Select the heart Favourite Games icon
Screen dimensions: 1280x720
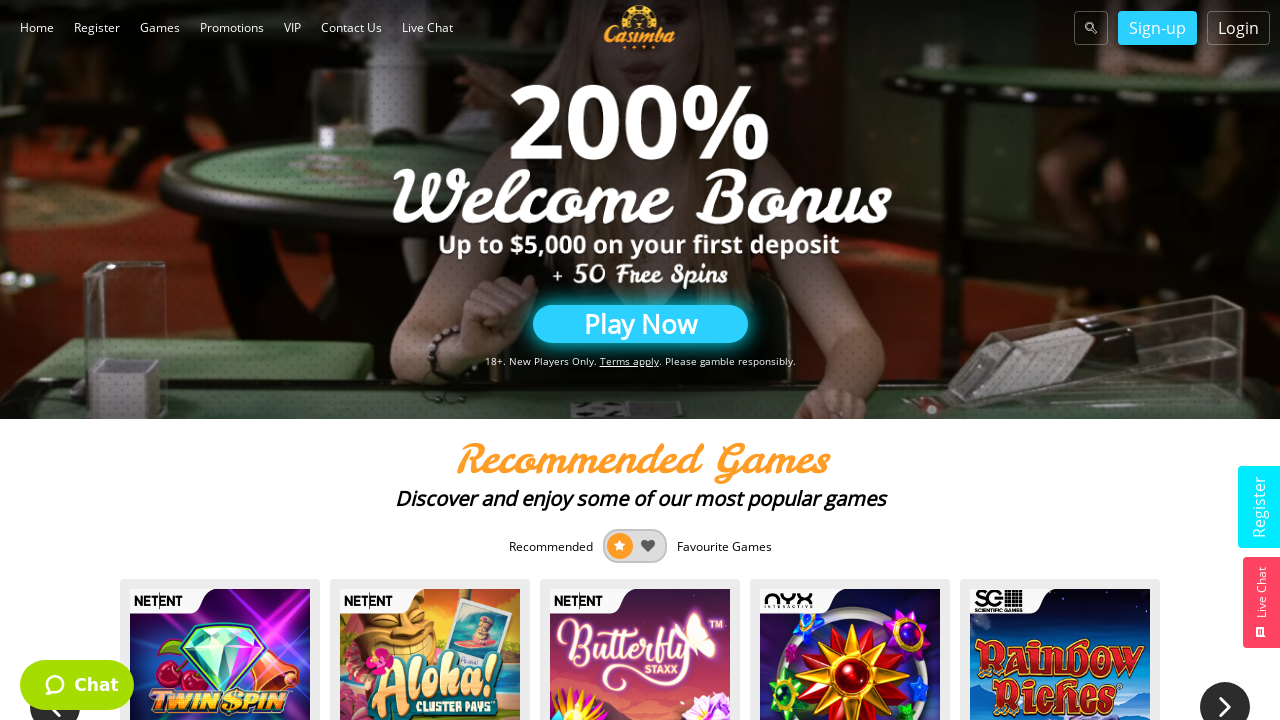click(x=648, y=546)
